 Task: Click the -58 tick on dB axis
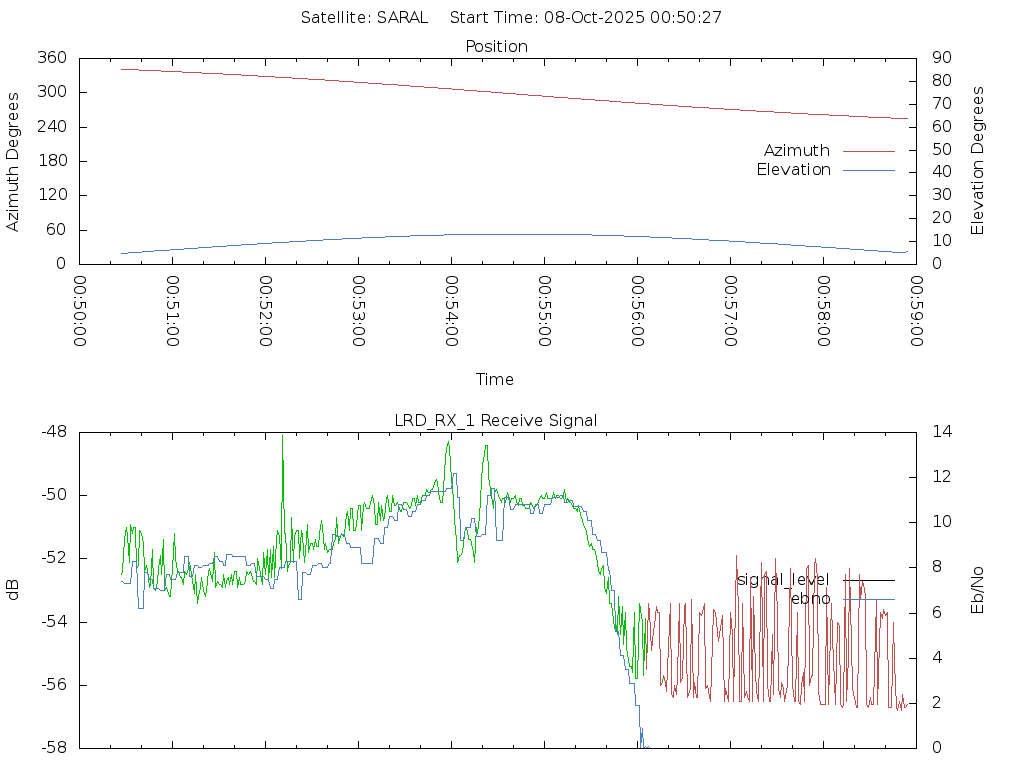click(52, 747)
